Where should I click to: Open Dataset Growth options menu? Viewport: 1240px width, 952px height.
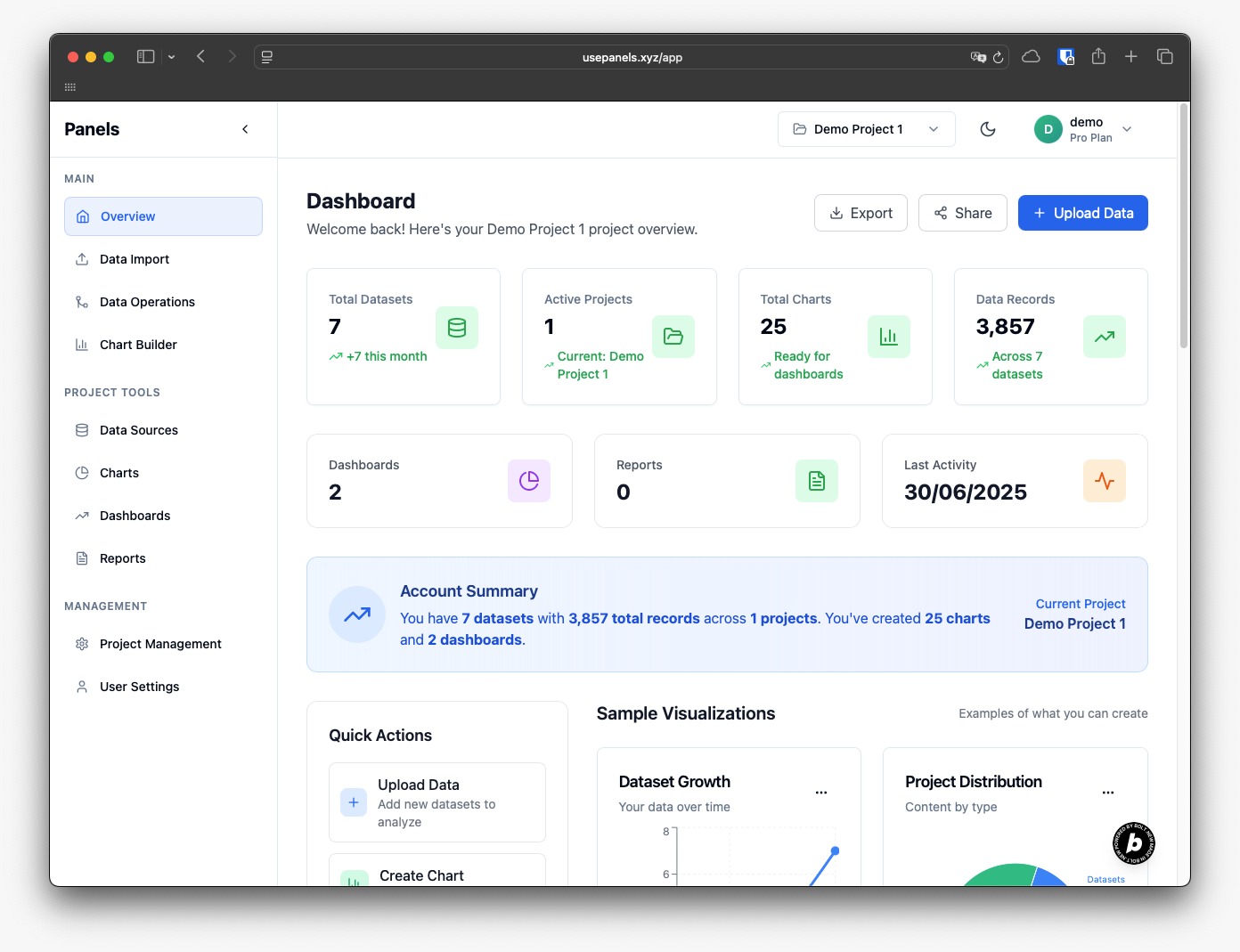click(x=821, y=792)
